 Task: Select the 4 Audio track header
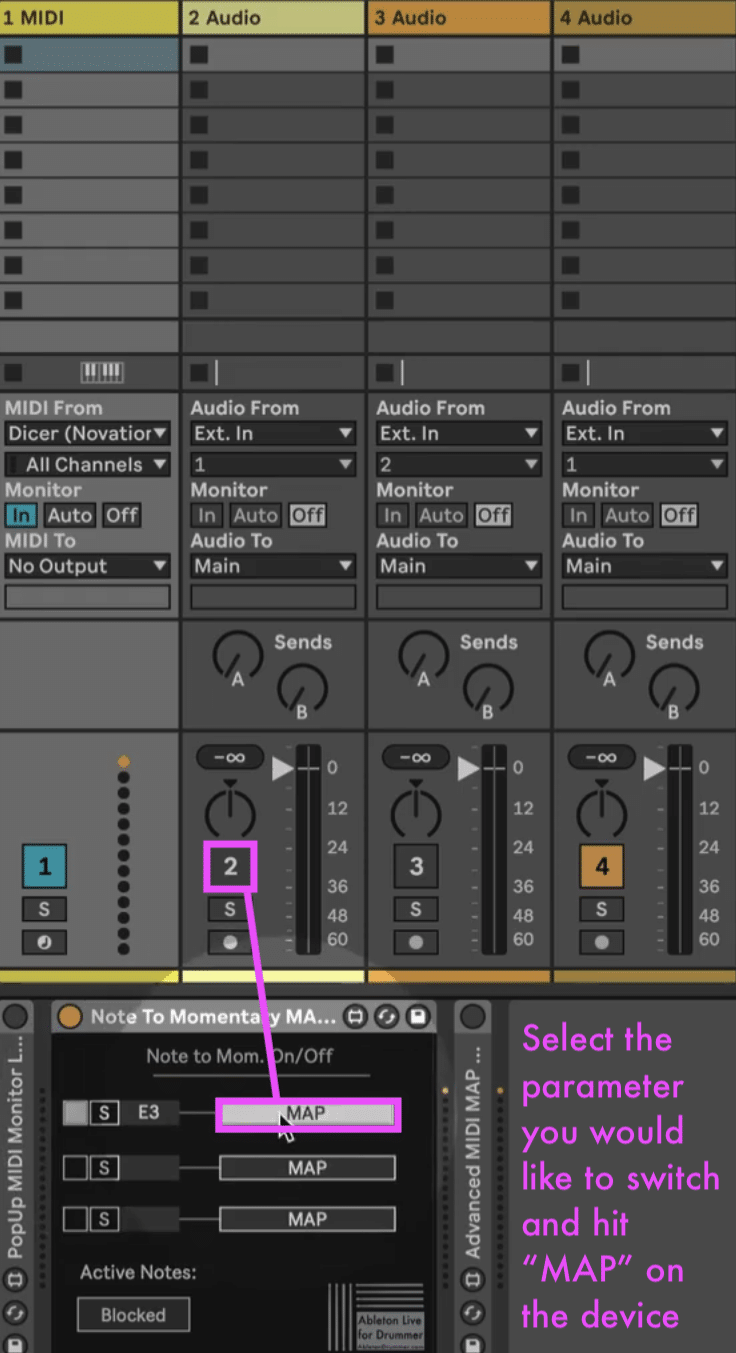tap(644, 17)
